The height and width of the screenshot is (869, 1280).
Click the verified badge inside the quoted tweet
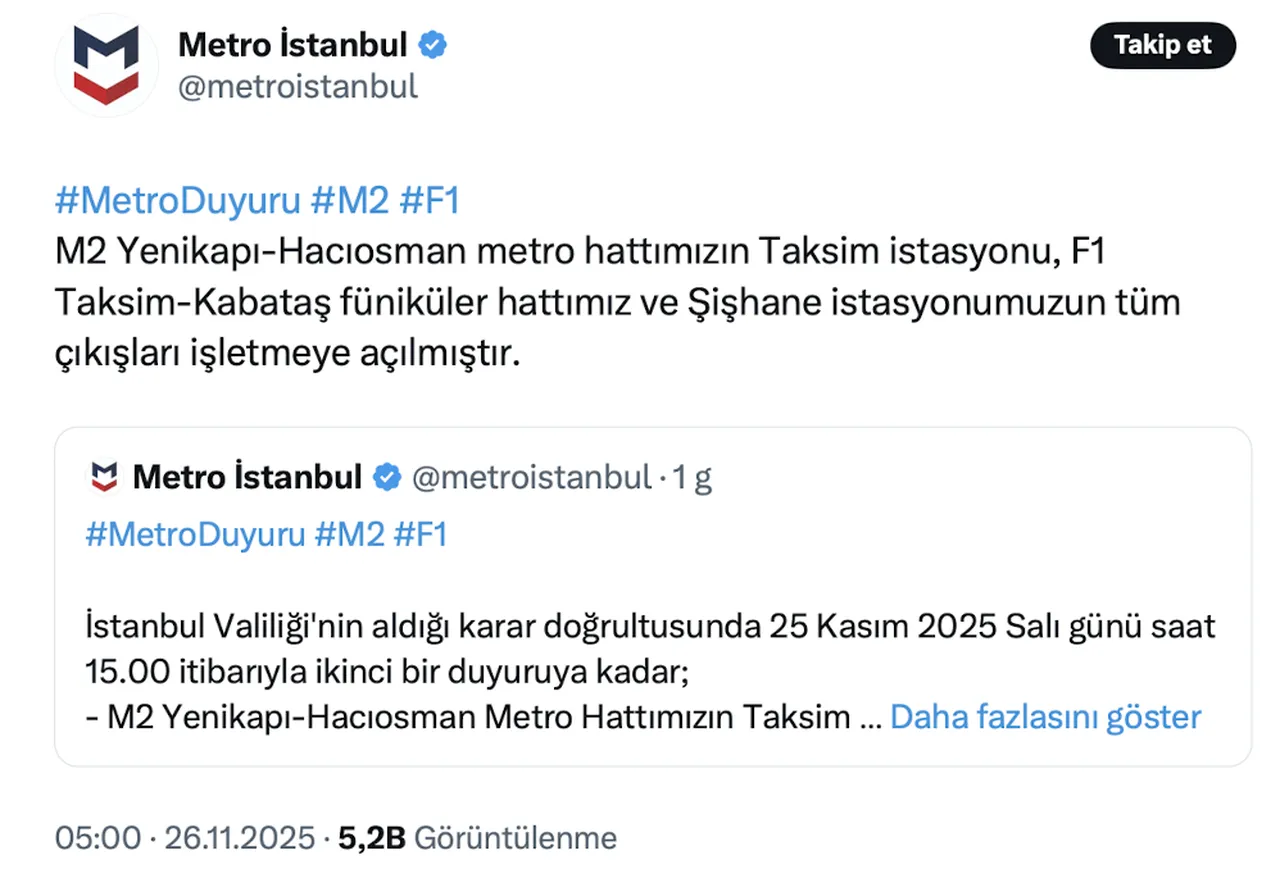point(385,477)
